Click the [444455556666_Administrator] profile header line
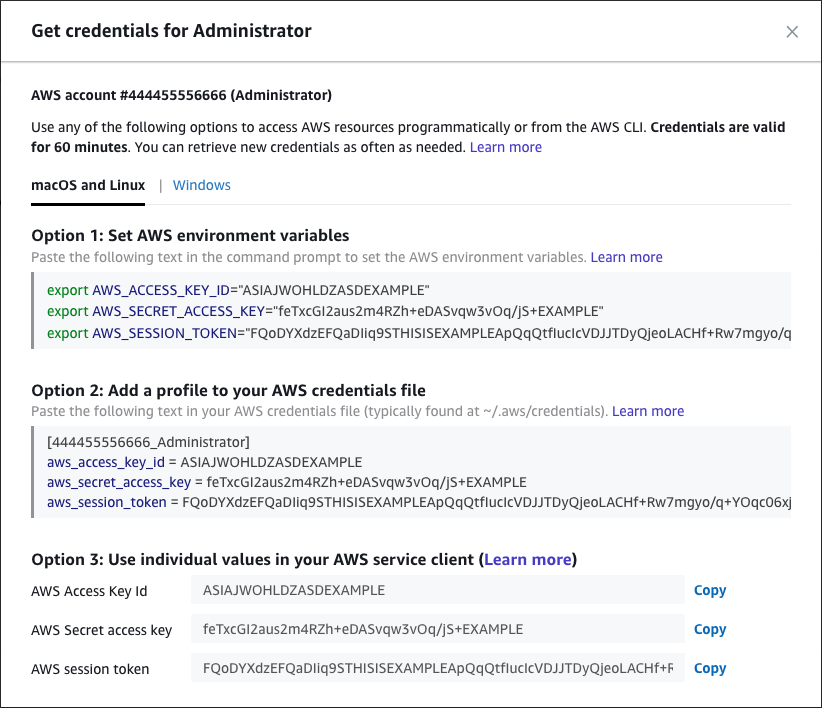Image resolution: width=822 pixels, height=708 pixels. (148, 442)
